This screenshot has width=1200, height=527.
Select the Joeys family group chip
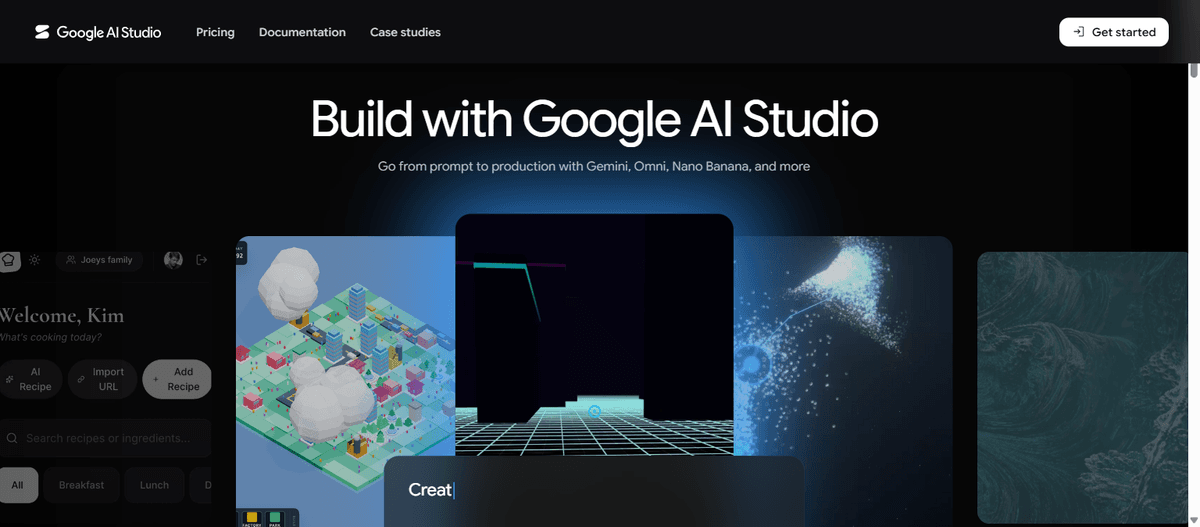99,260
